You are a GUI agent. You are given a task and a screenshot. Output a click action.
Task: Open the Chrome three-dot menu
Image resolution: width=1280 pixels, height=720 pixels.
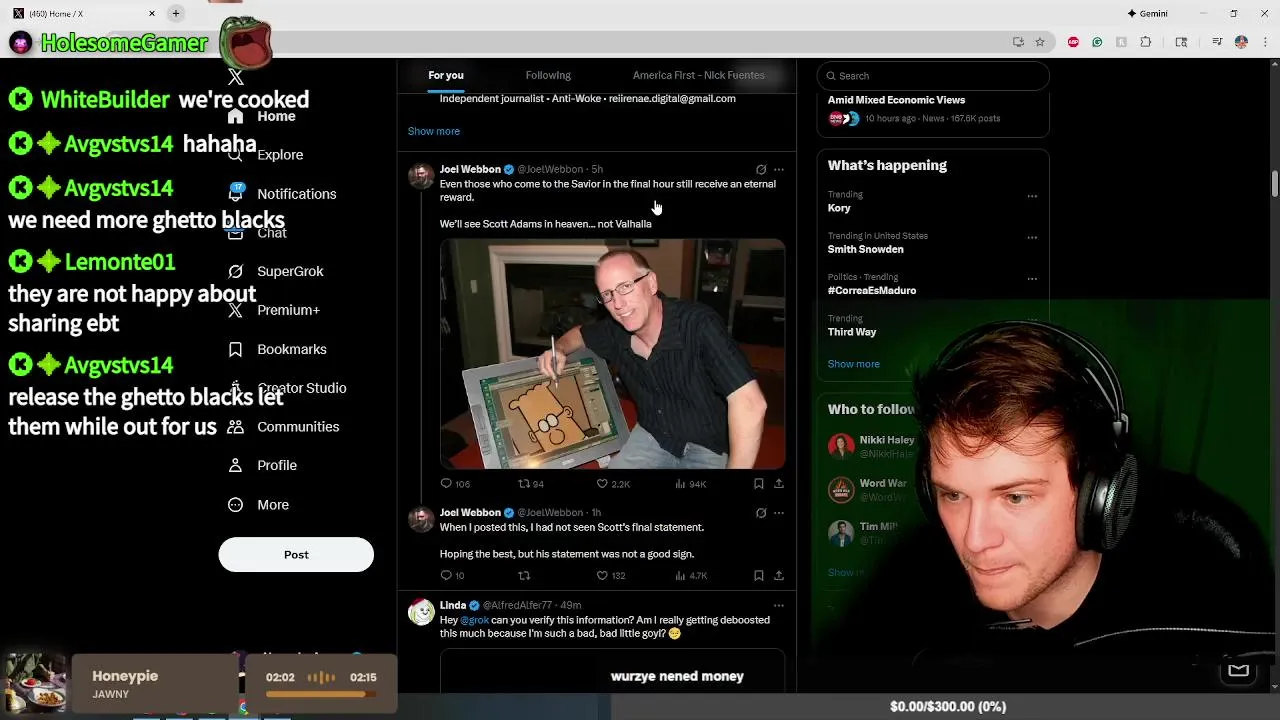[1265, 42]
